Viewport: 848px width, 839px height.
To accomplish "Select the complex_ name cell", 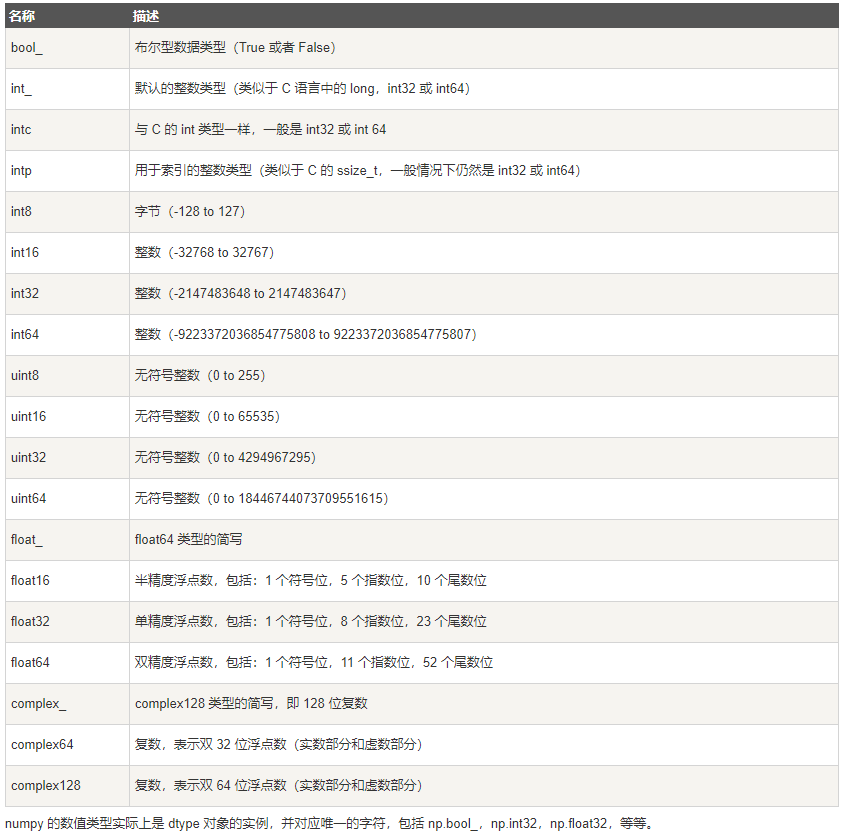I will click(67, 704).
